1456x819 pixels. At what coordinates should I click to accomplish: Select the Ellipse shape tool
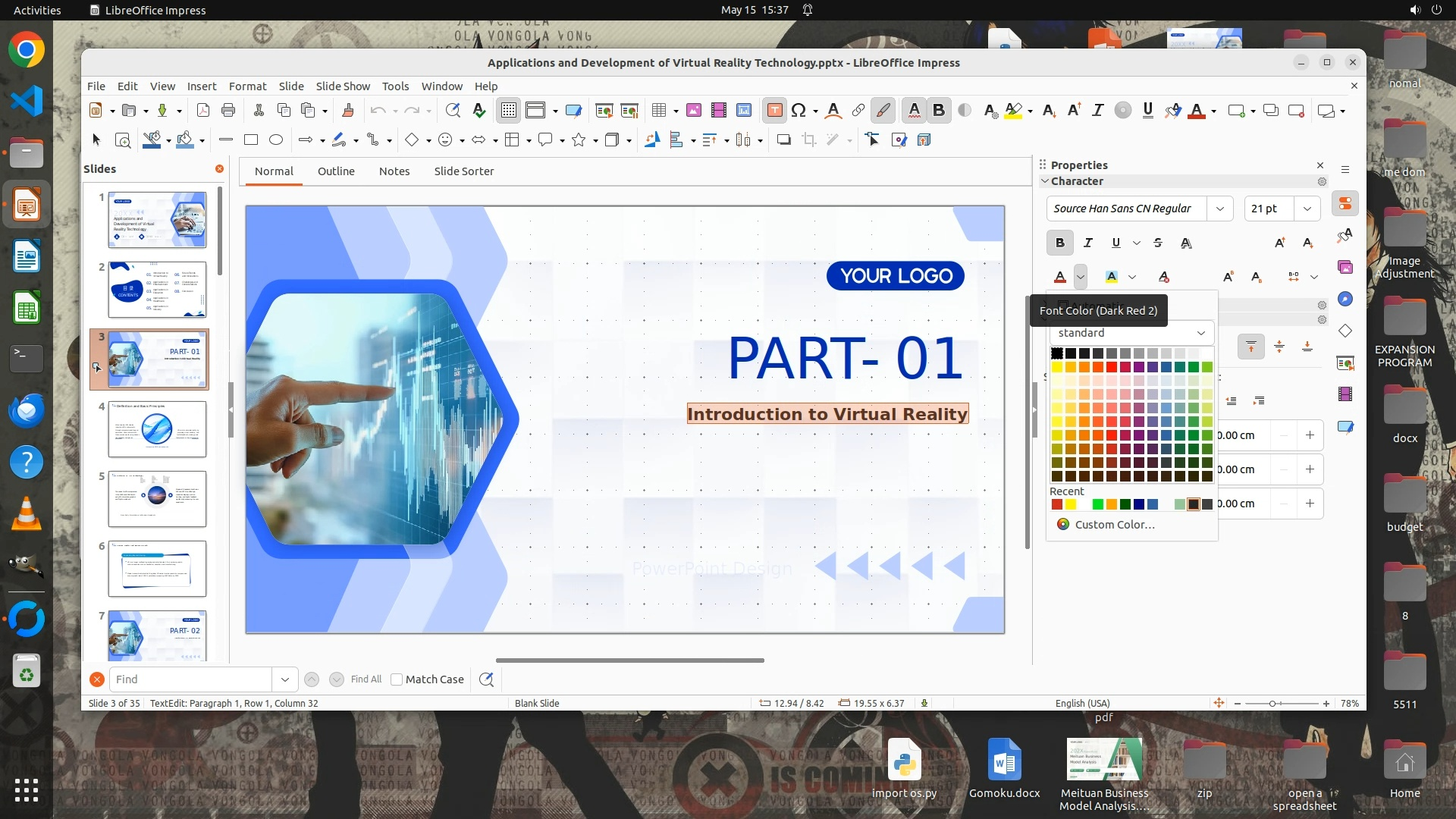(276, 140)
